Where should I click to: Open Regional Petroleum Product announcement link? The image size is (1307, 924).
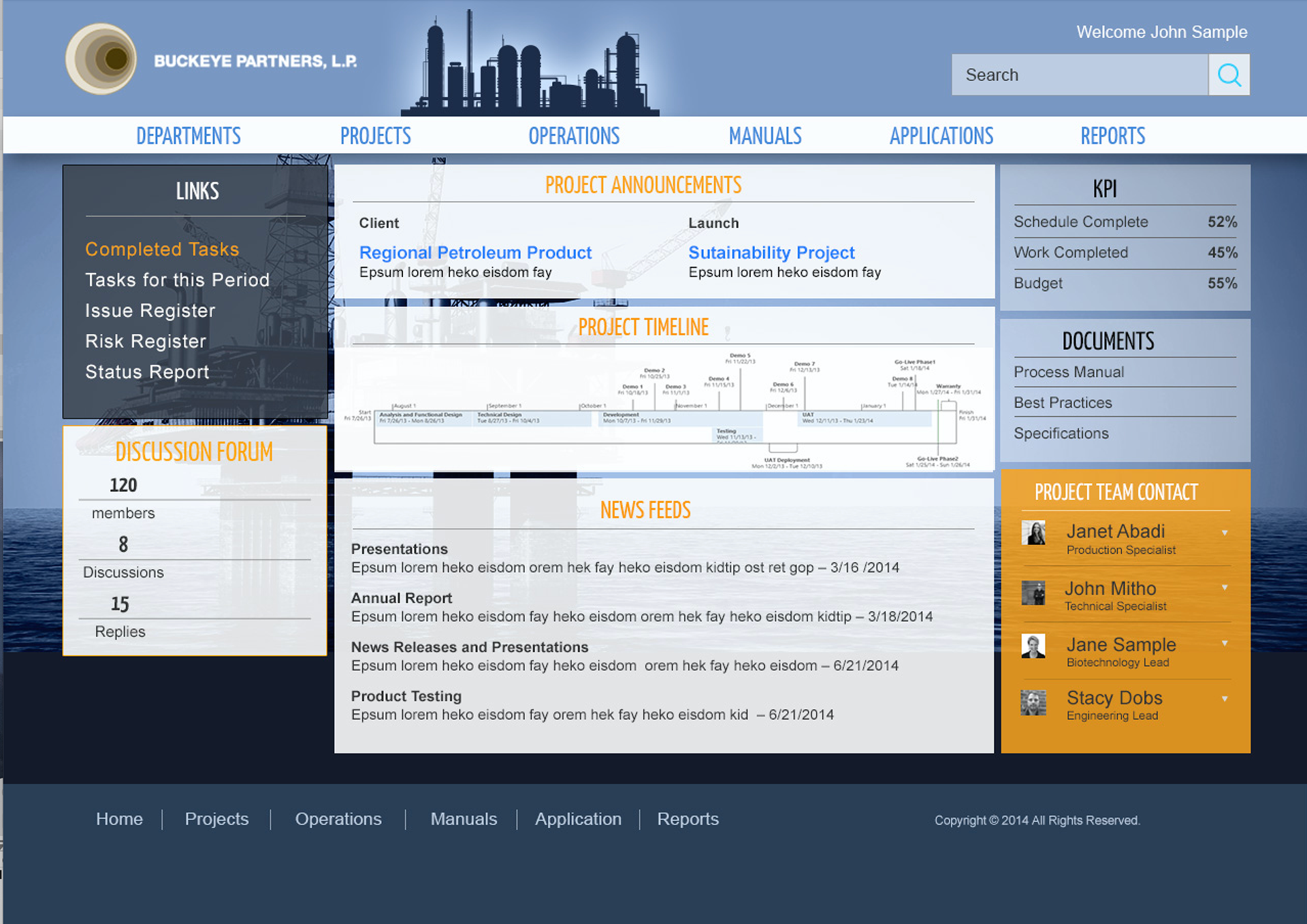[475, 252]
